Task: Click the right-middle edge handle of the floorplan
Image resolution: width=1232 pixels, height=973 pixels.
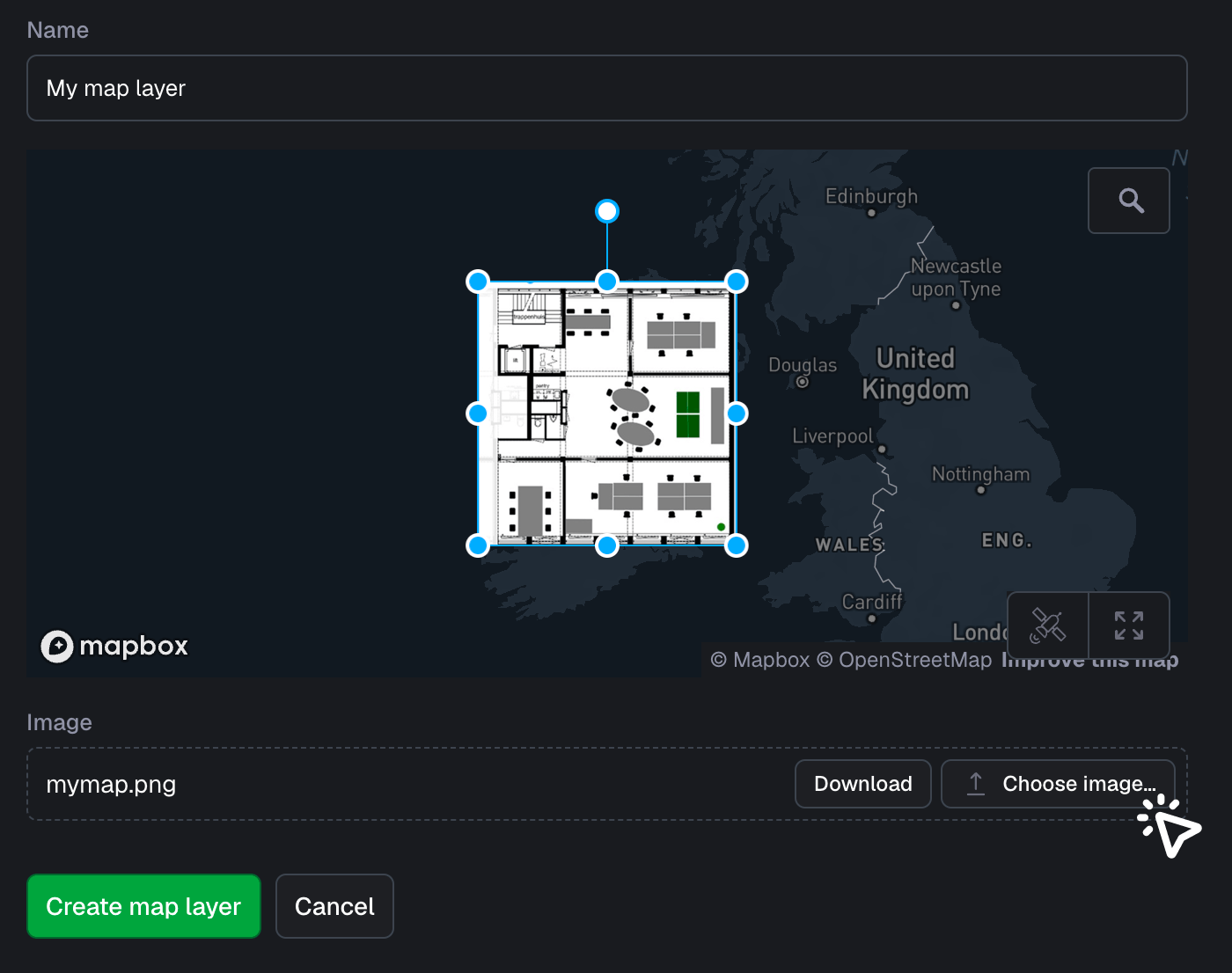Action: [x=737, y=413]
